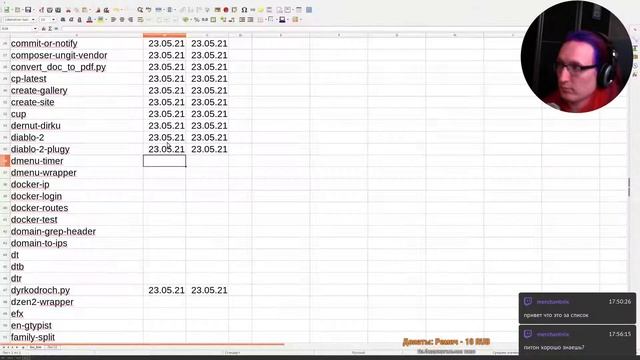
Task: Click the formula equals icon
Action: pos(56,29)
